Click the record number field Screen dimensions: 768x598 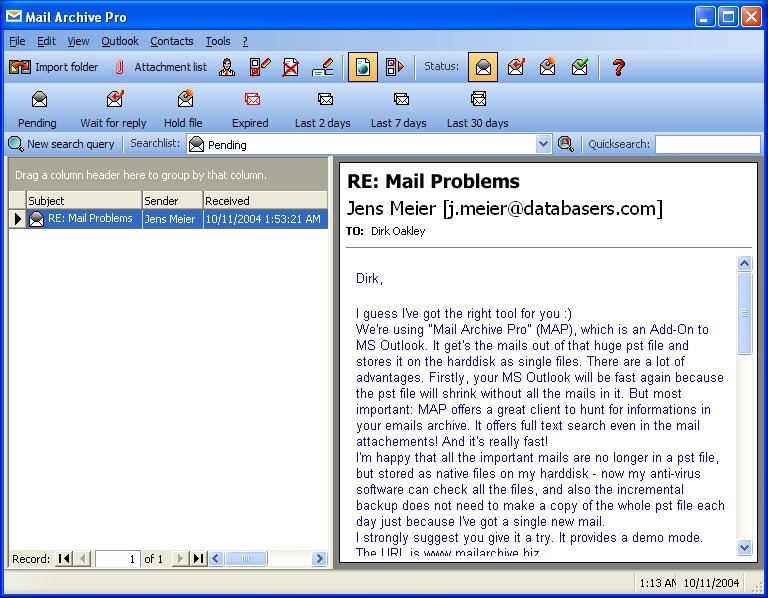117,558
